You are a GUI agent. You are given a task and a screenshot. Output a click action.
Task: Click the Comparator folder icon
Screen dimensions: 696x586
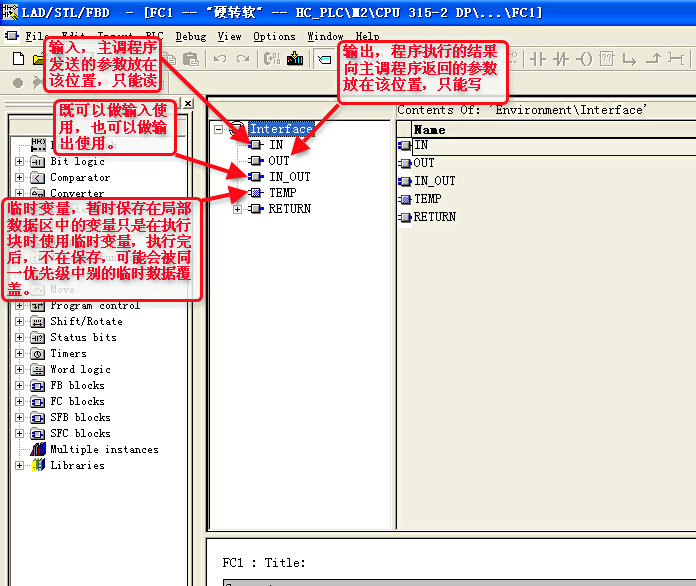pyautogui.click(x=38, y=178)
